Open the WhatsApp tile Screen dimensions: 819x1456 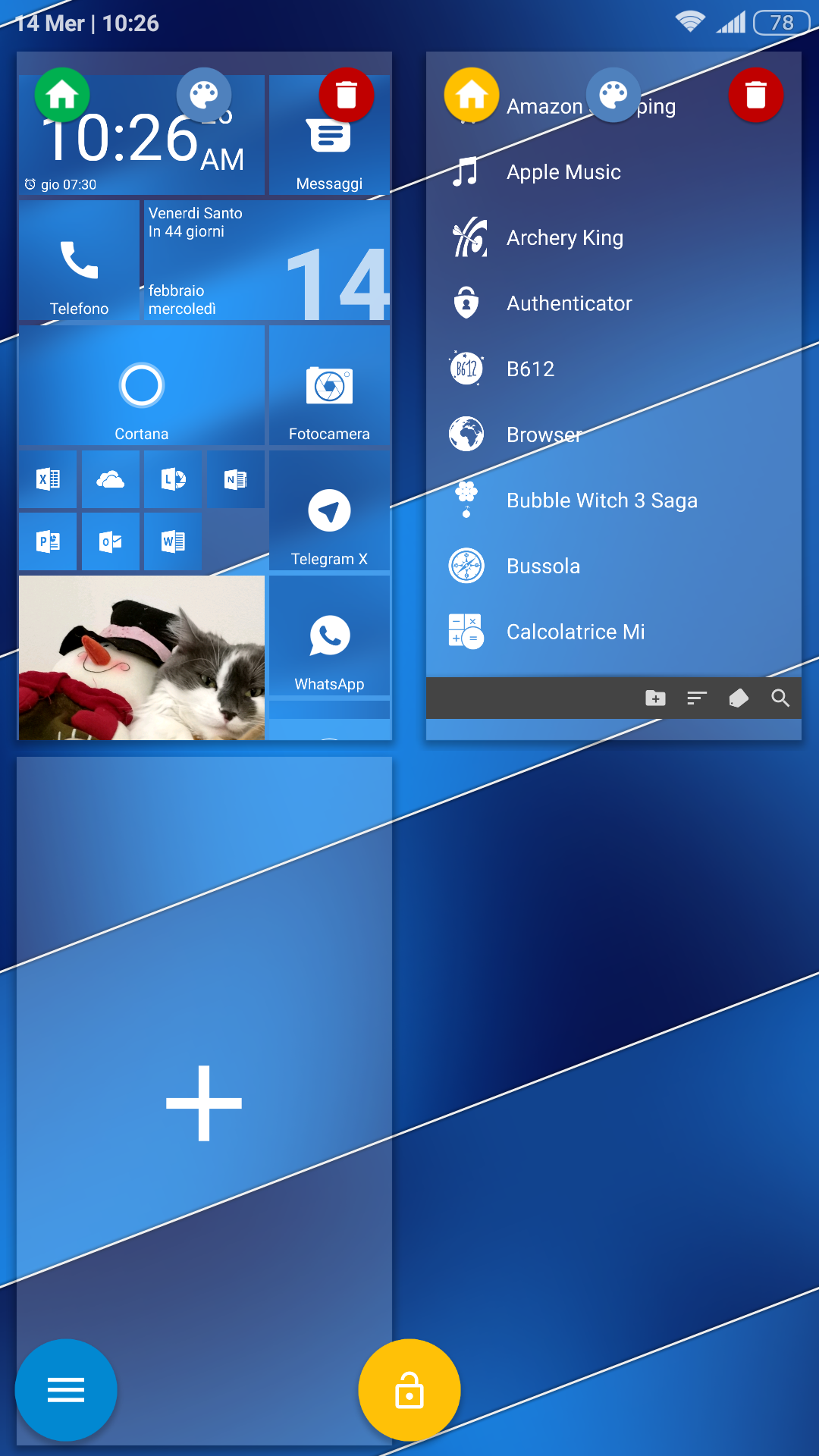pyautogui.click(x=329, y=635)
